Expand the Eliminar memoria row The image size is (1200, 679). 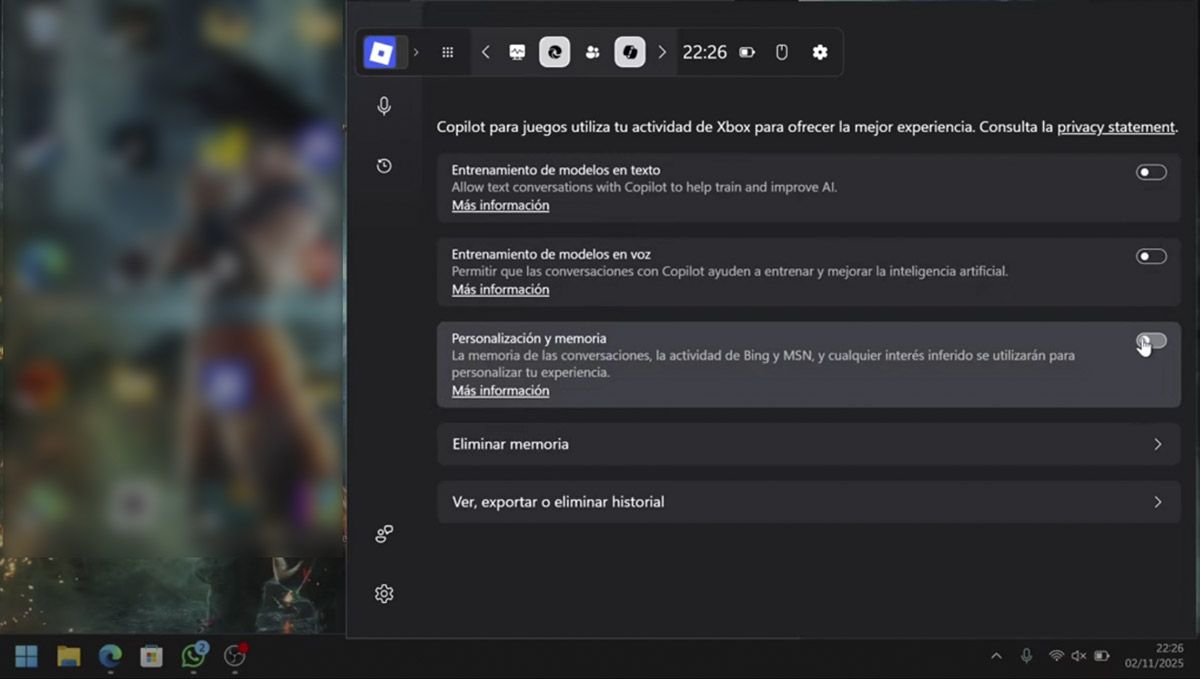808,444
